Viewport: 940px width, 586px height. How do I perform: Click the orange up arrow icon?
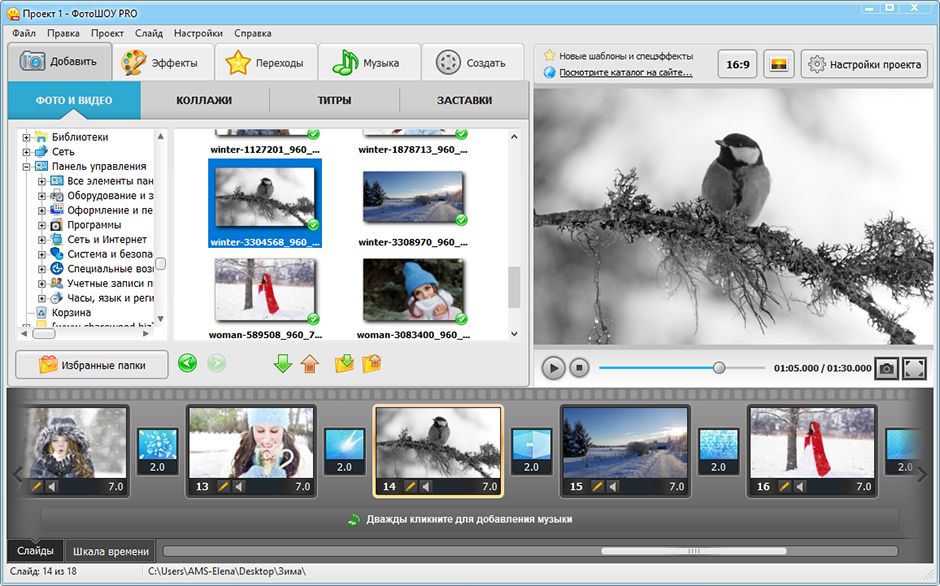tap(310, 363)
